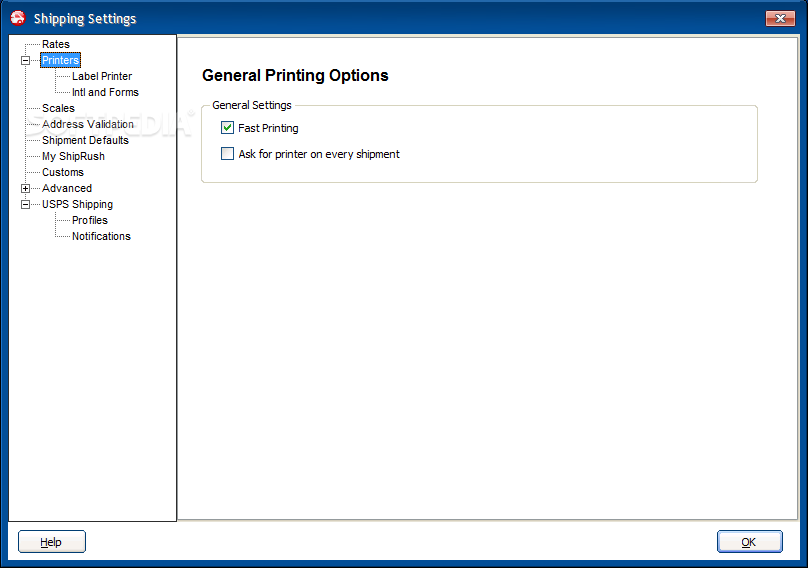Collapse the Printers tree node

tap(25, 60)
